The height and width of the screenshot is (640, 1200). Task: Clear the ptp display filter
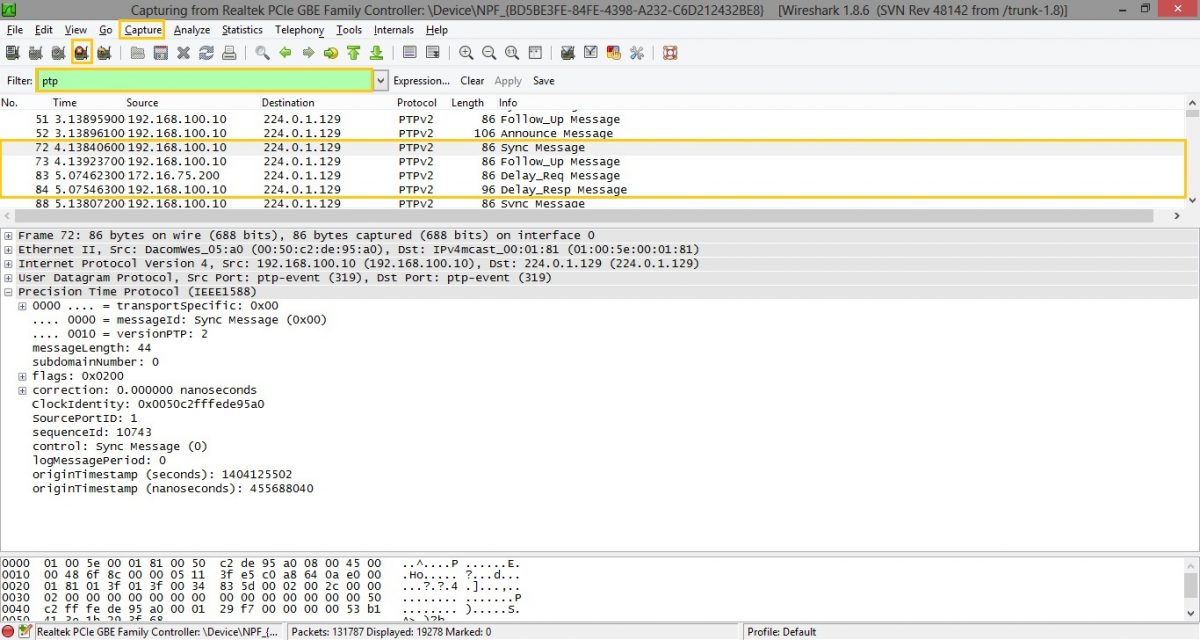pyautogui.click(x=471, y=80)
